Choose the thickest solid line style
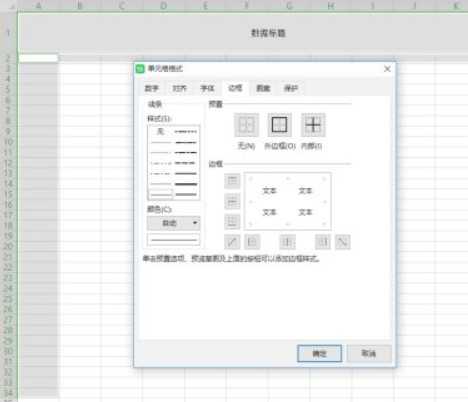 (186, 184)
